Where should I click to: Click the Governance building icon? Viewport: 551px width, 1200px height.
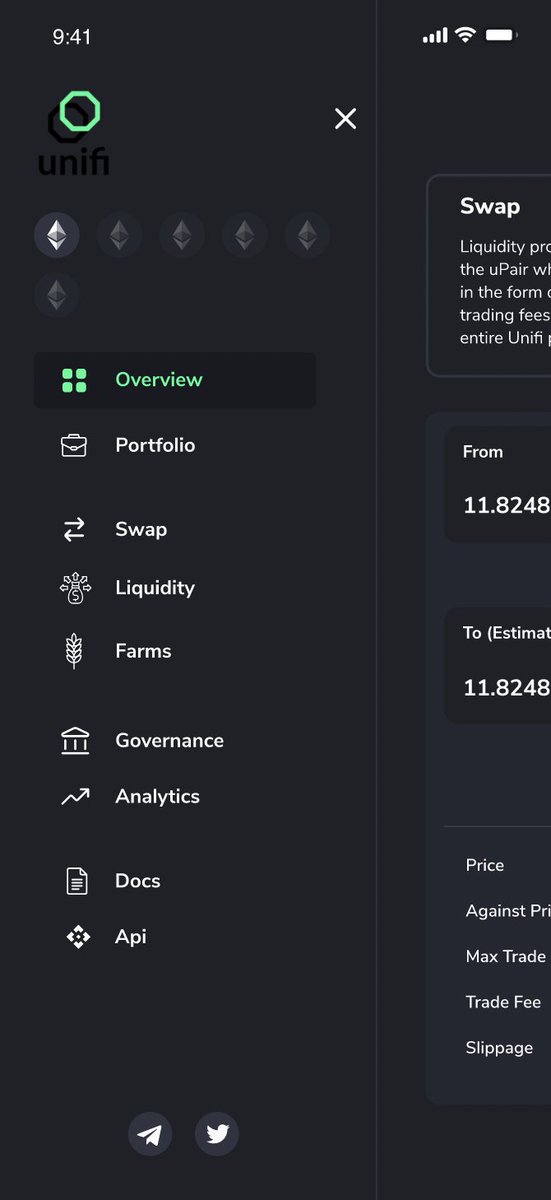coord(75,741)
